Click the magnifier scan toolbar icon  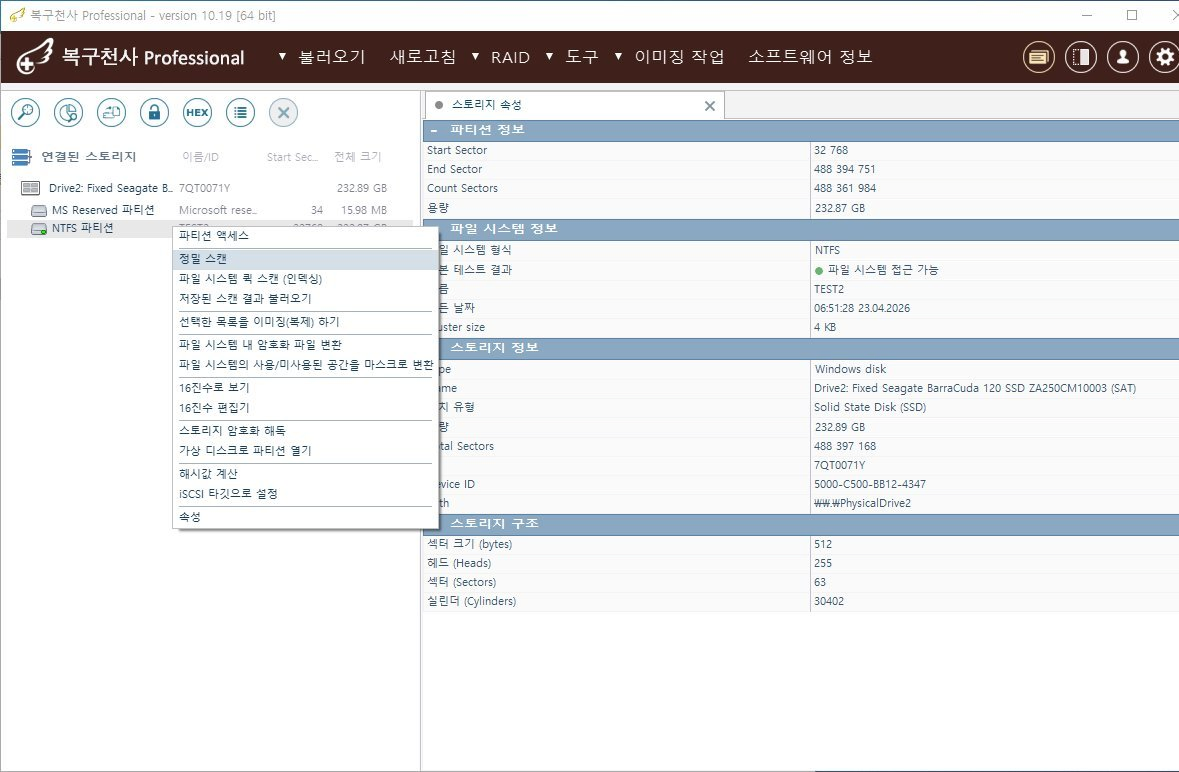point(26,113)
